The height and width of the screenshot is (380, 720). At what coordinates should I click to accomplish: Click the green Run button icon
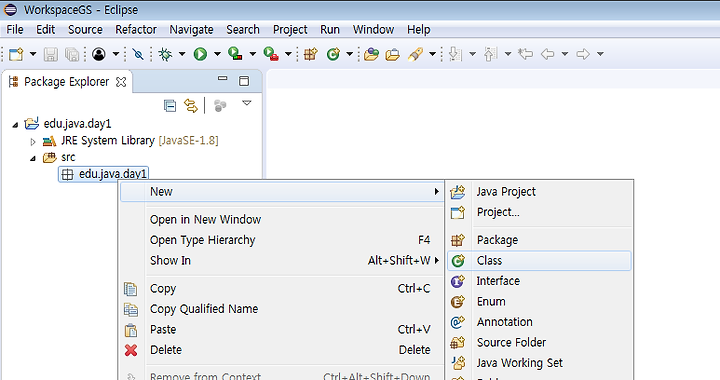coord(200,54)
